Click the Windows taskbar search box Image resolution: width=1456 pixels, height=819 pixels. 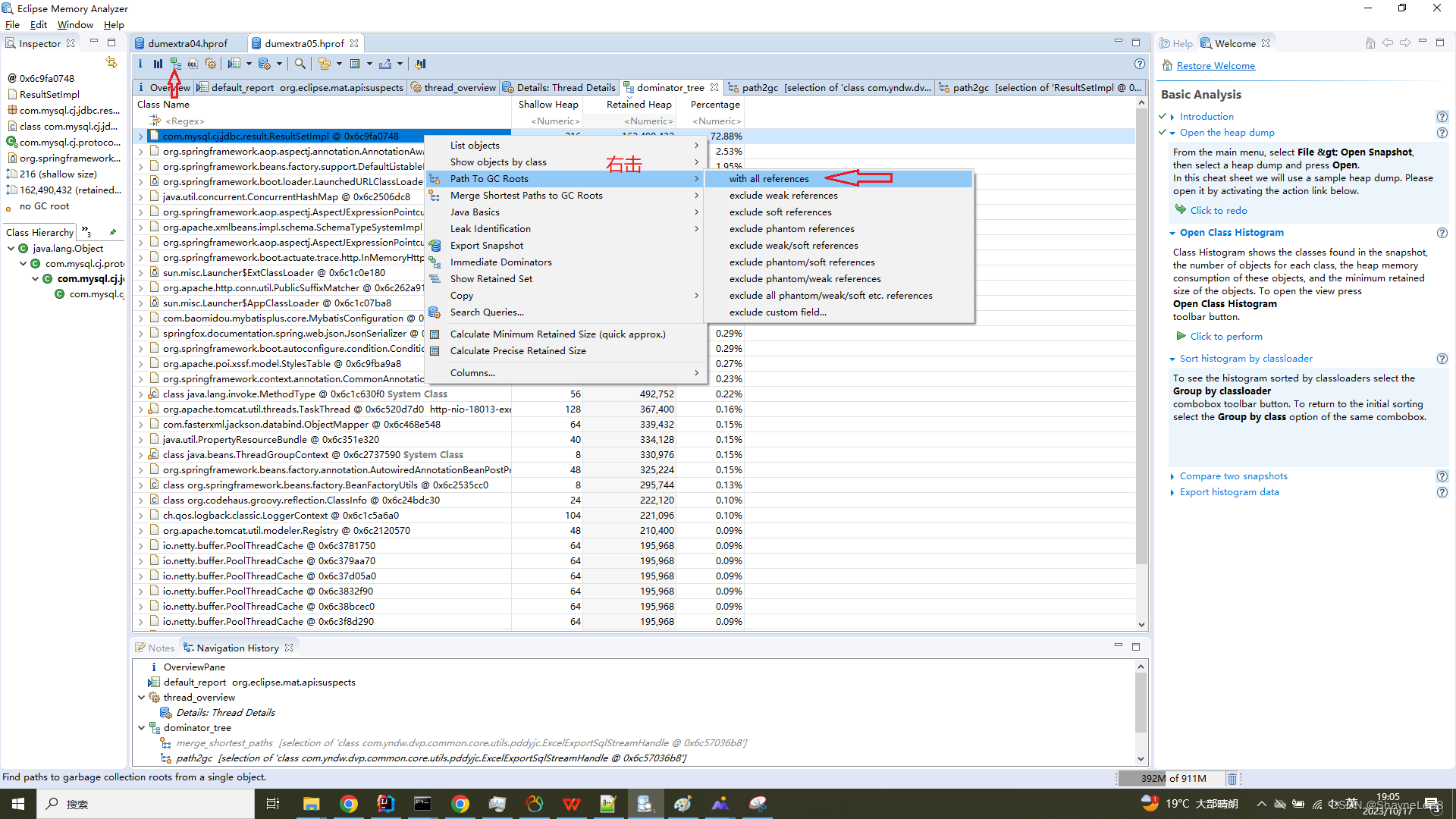146,804
